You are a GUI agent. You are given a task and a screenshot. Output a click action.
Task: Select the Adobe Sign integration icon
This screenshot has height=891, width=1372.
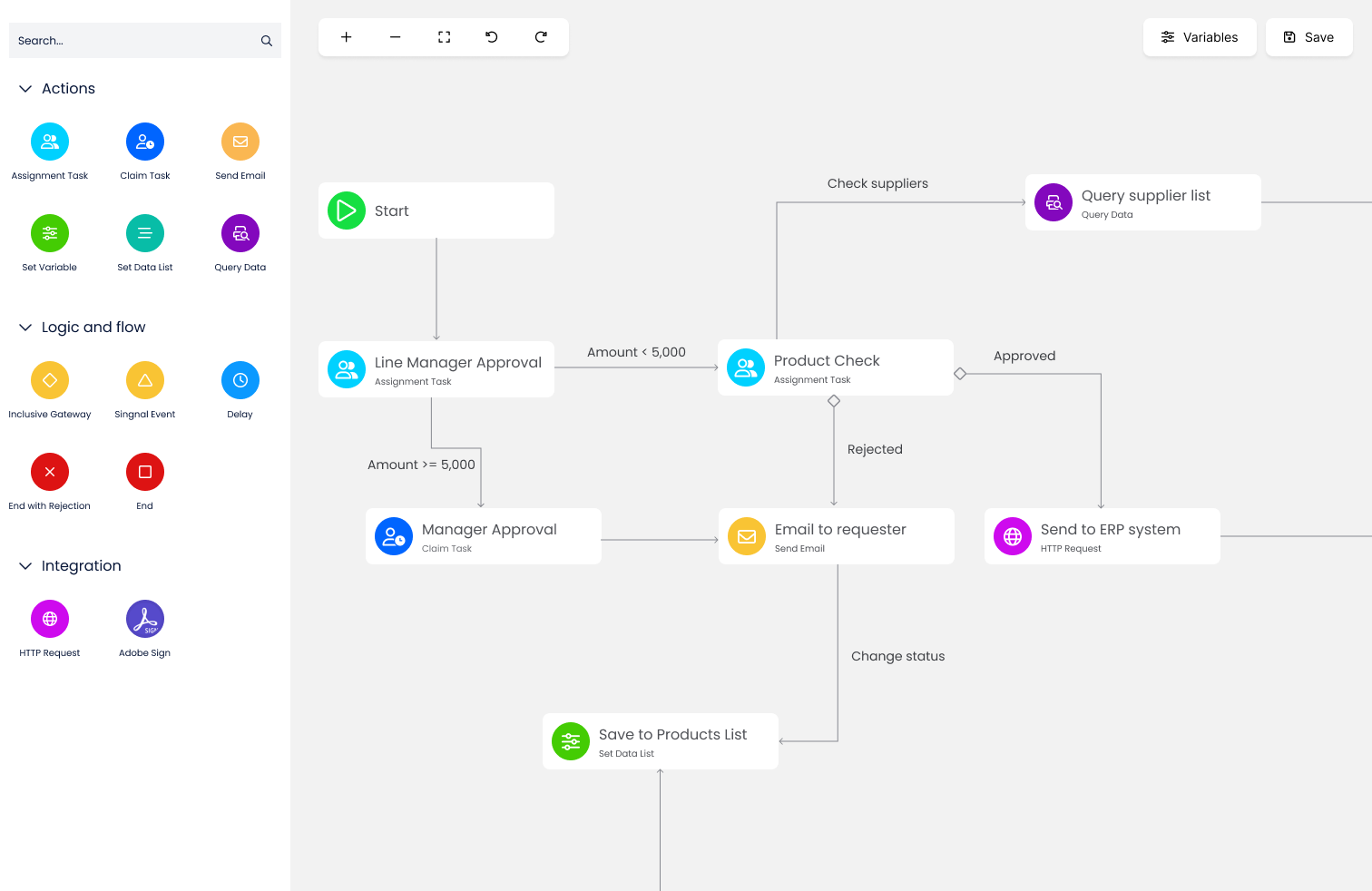pos(144,618)
